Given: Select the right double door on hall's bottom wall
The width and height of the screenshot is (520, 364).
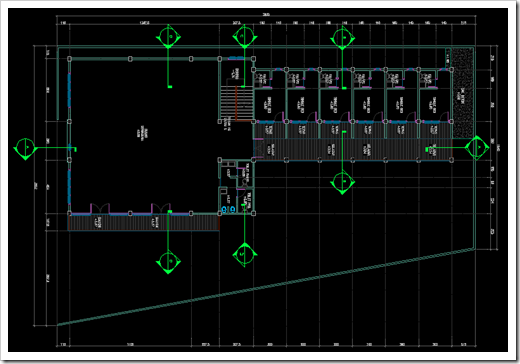Looking at the screenshot, I should pos(161,208).
